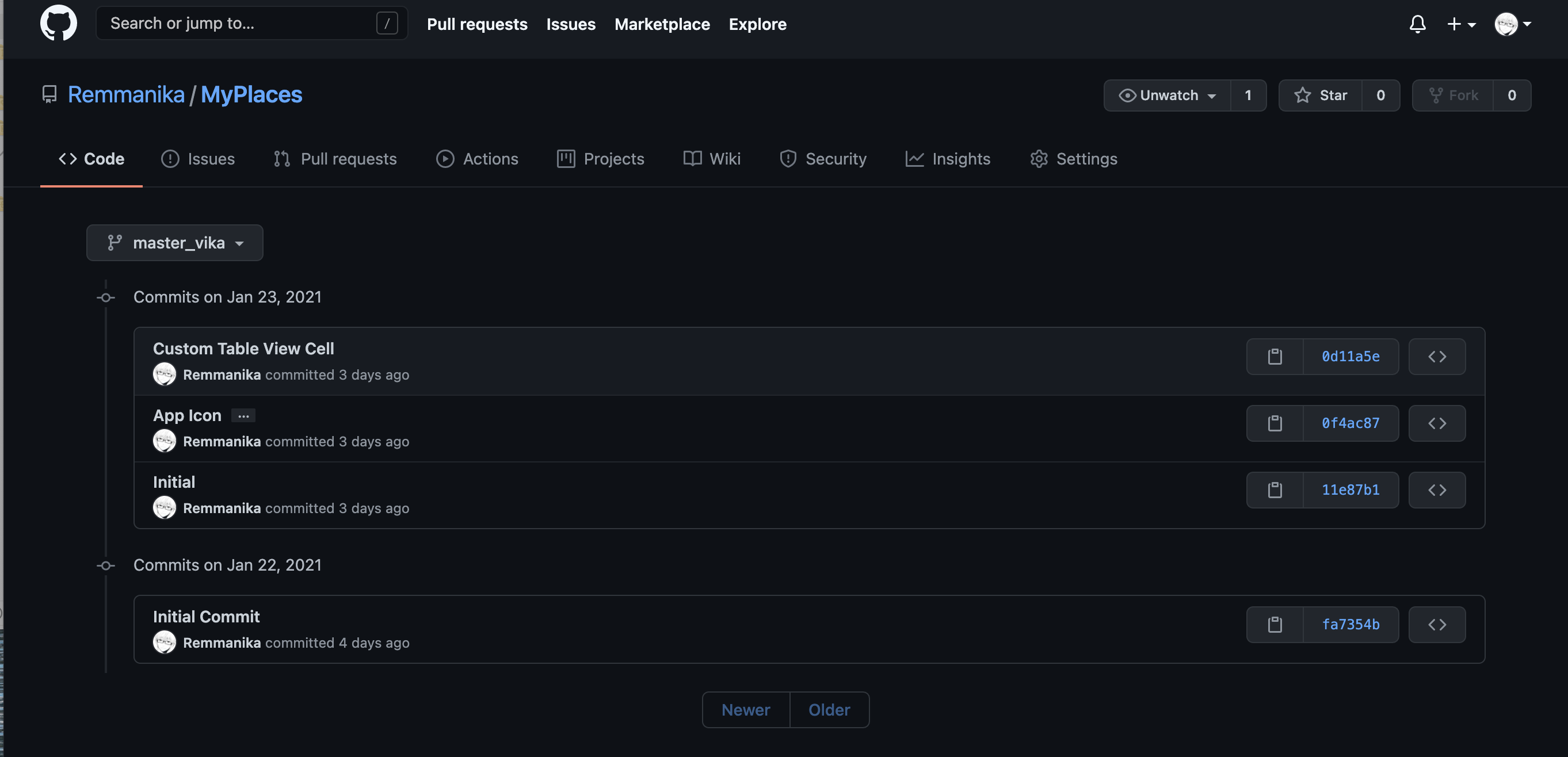The height and width of the screenshot is (757, 1568).
Task: Go to Explore
Action: pyautogui.click(x=757, y=24)
